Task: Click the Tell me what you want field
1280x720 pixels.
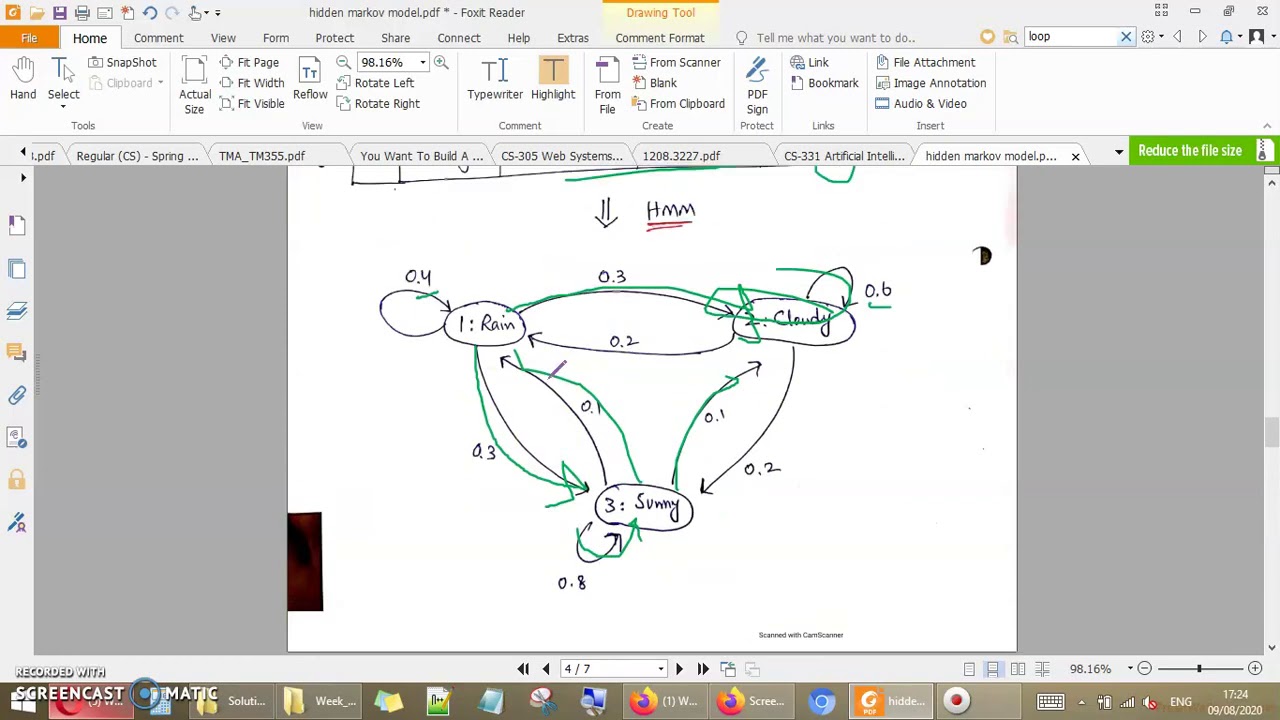Action: click(x=835, y=38)
